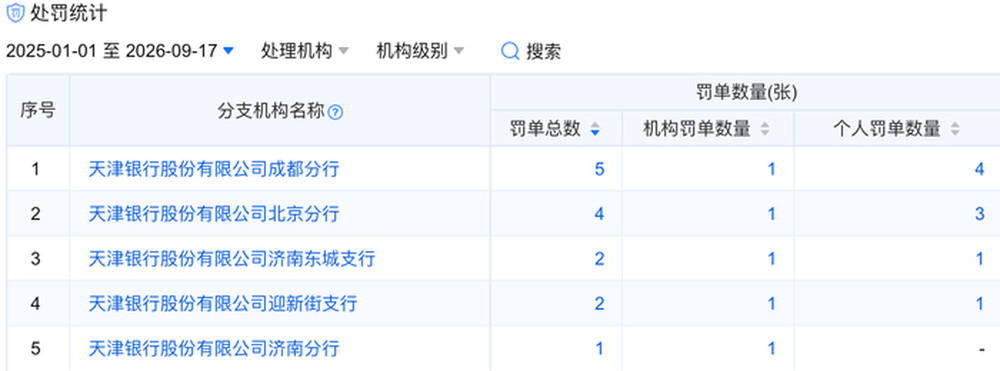Expand the 处理机构 filter dropdown

click(304, 51)
